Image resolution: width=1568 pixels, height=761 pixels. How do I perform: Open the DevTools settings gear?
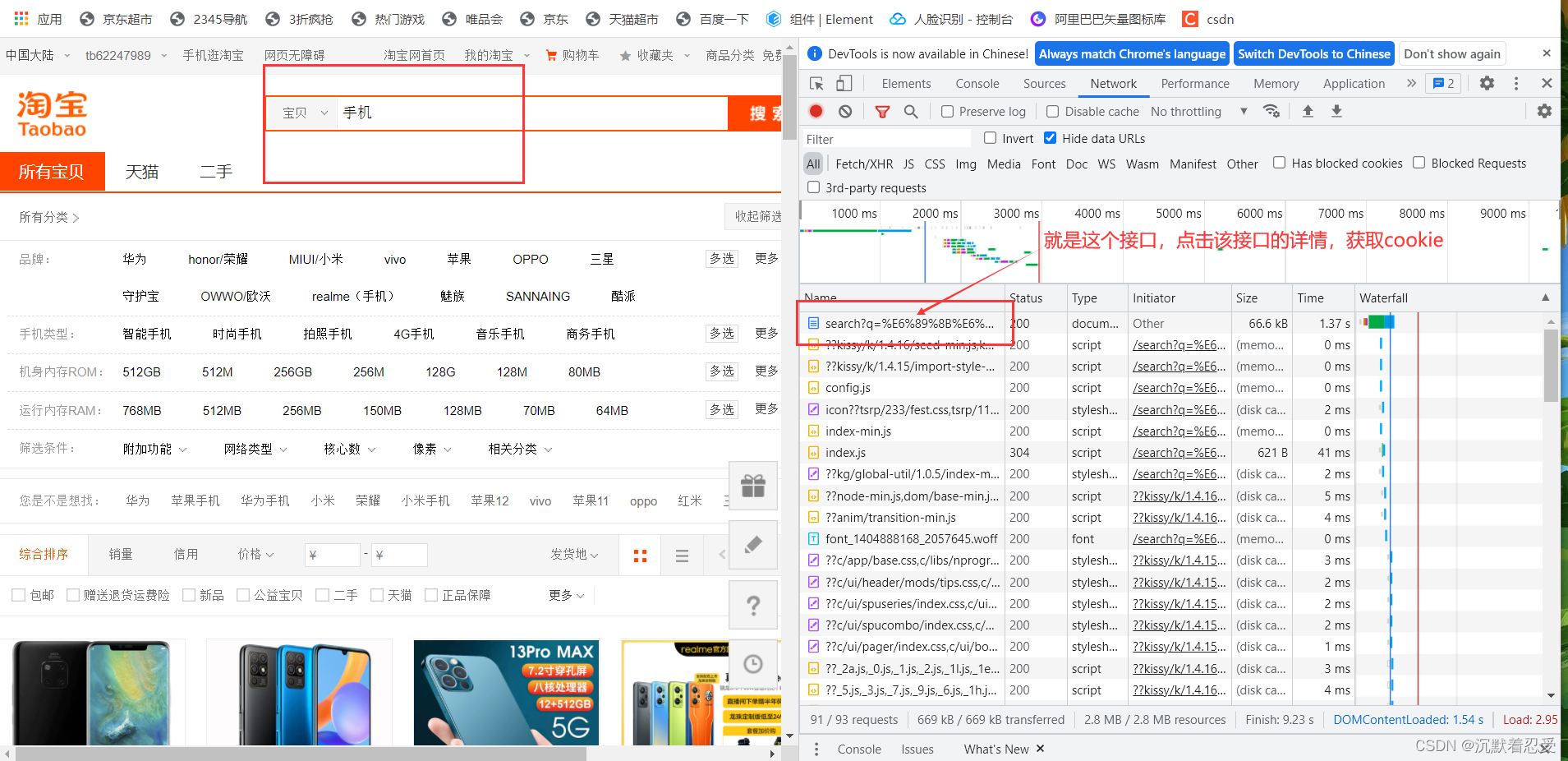(x=1487, y=83)
